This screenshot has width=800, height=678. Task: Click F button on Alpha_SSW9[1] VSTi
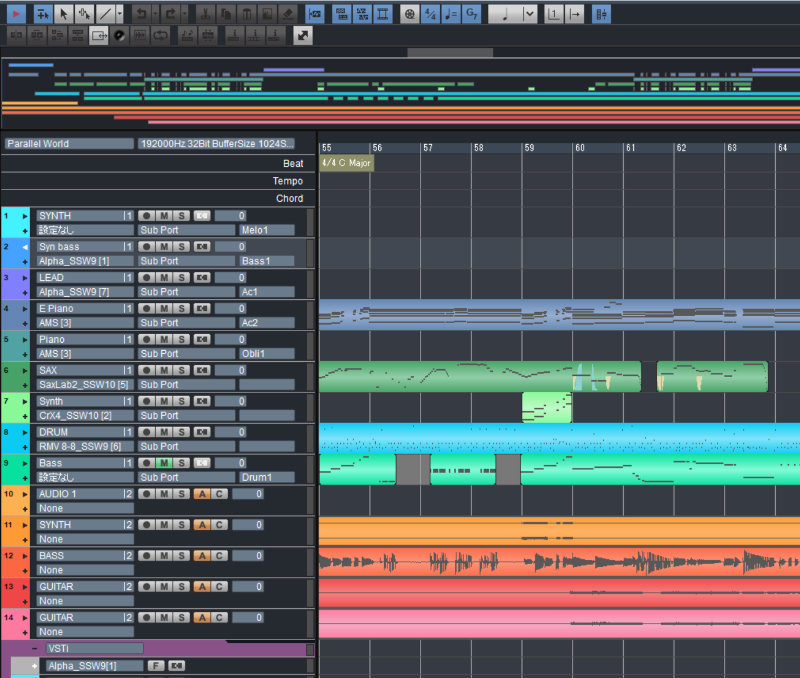(x=156, y=666)
